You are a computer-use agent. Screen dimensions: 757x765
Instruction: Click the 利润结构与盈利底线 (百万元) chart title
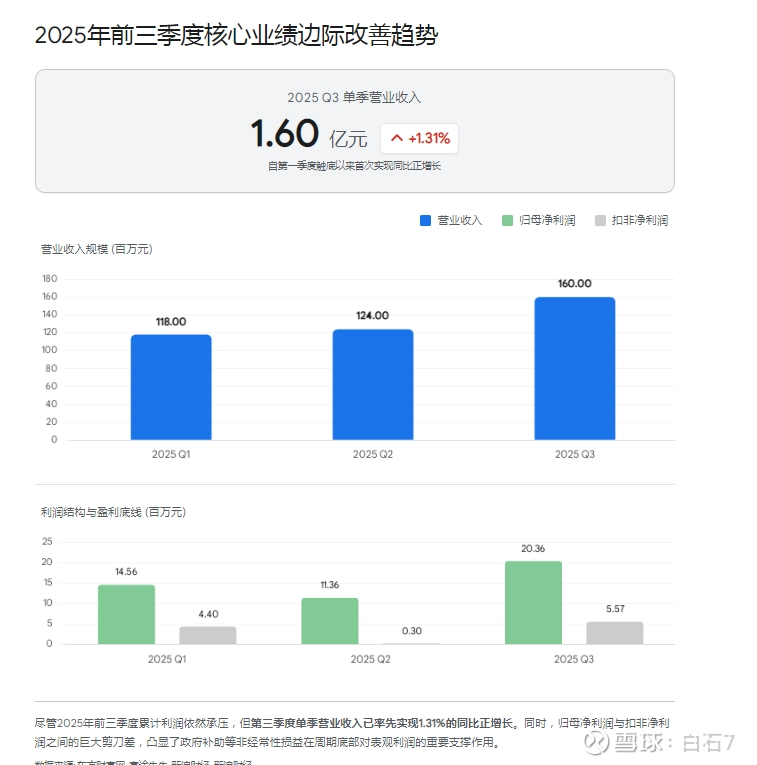(113, 512)
